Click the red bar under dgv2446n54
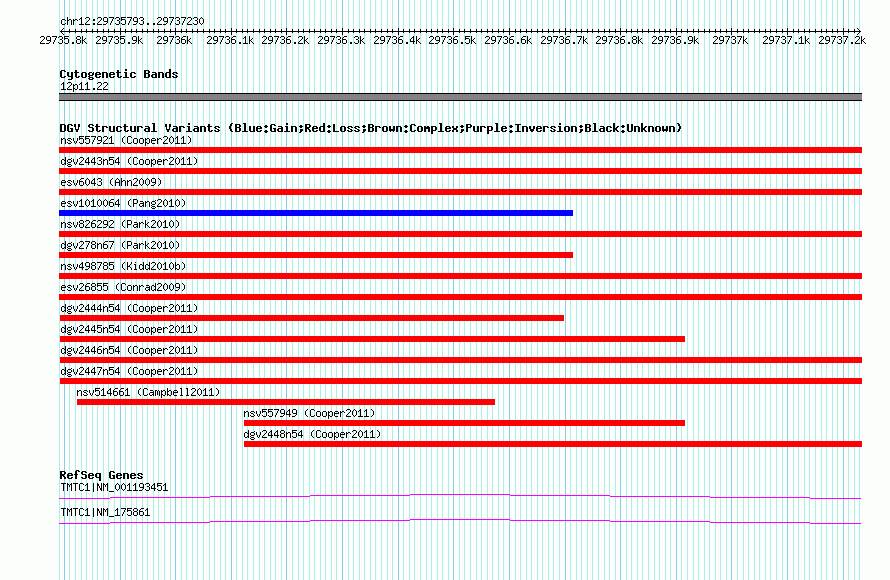890x580 pixels. (460, 360)
